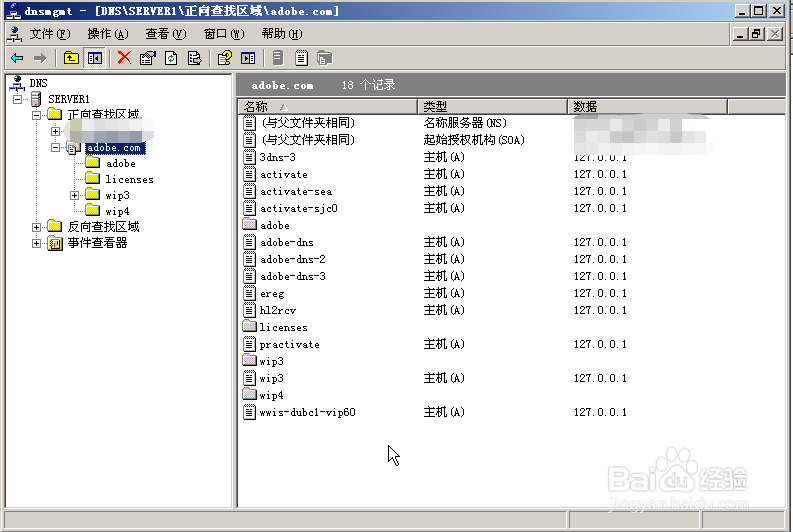
Task: Click the ereg record document icon
Action: pos(249,293)
